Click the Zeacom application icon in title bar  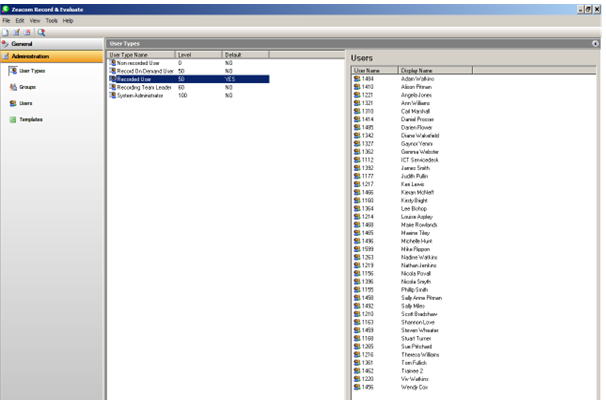(5, 9)
